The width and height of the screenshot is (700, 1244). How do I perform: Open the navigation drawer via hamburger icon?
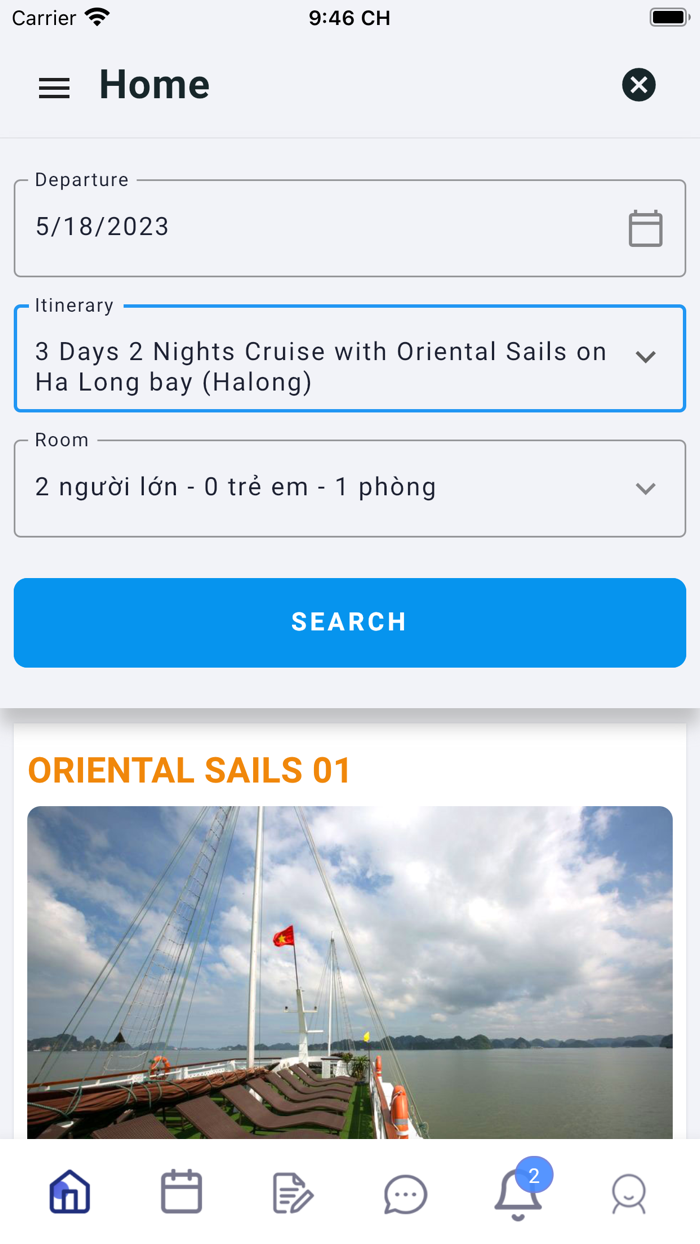point(54,87)
